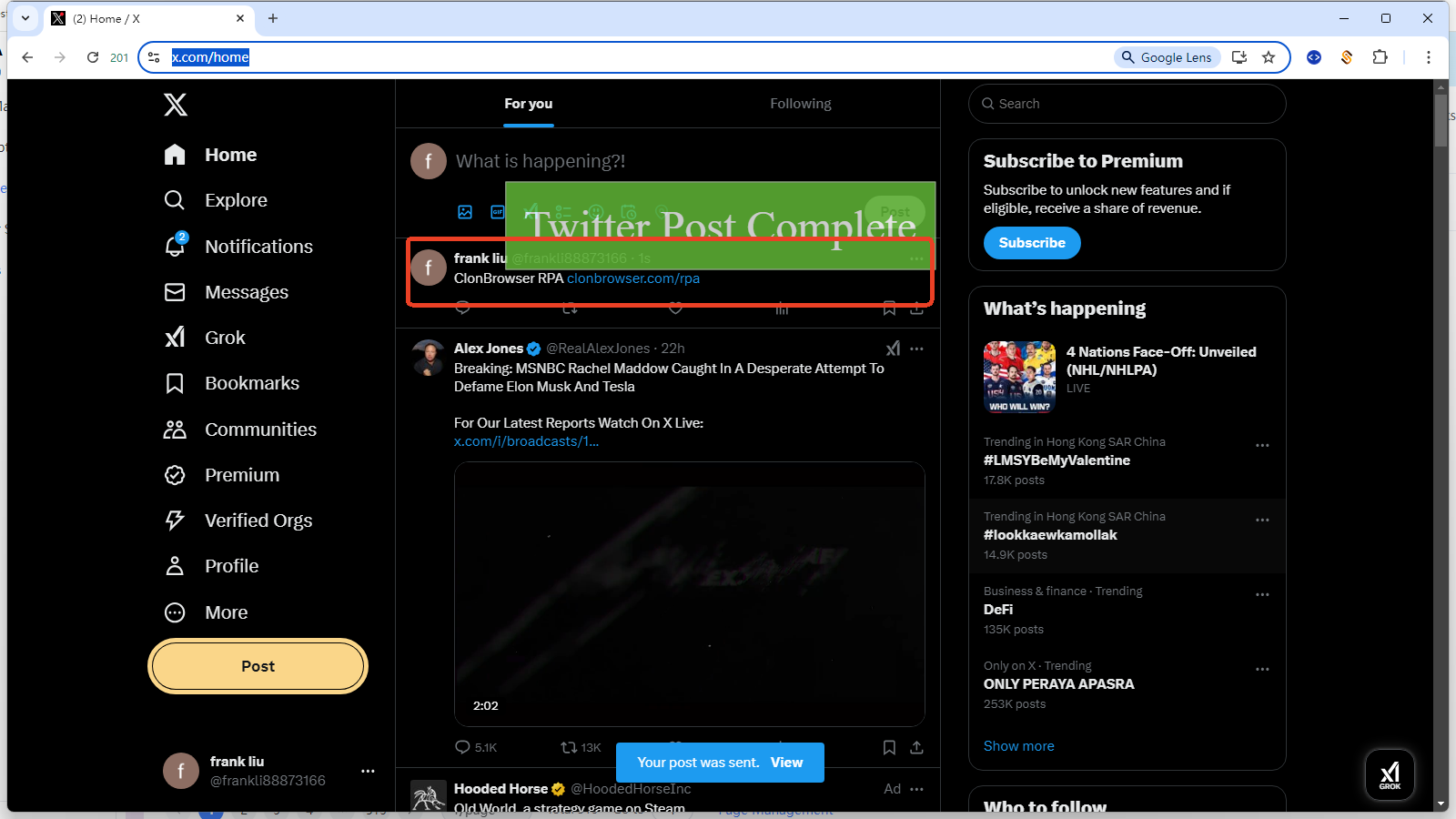Reply to frank liu's ClonBrowser post
Viewport: 1456px width, 819px height.
click(x=462, y=308)
